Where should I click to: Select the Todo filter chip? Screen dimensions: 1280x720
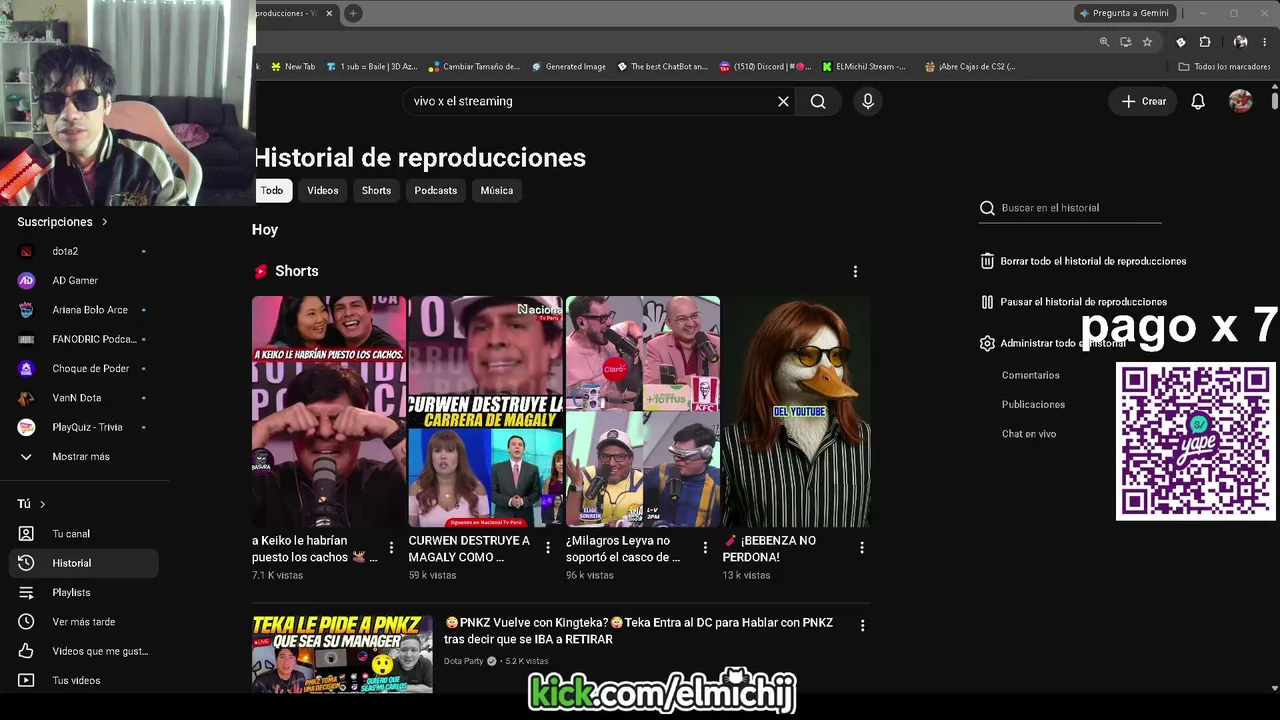[x=272, y=190]
